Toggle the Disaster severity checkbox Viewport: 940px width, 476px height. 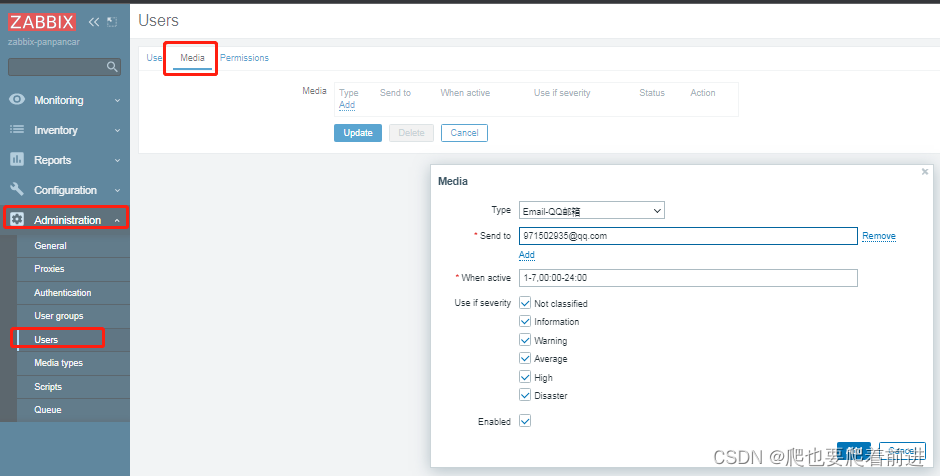pos(525,395)
